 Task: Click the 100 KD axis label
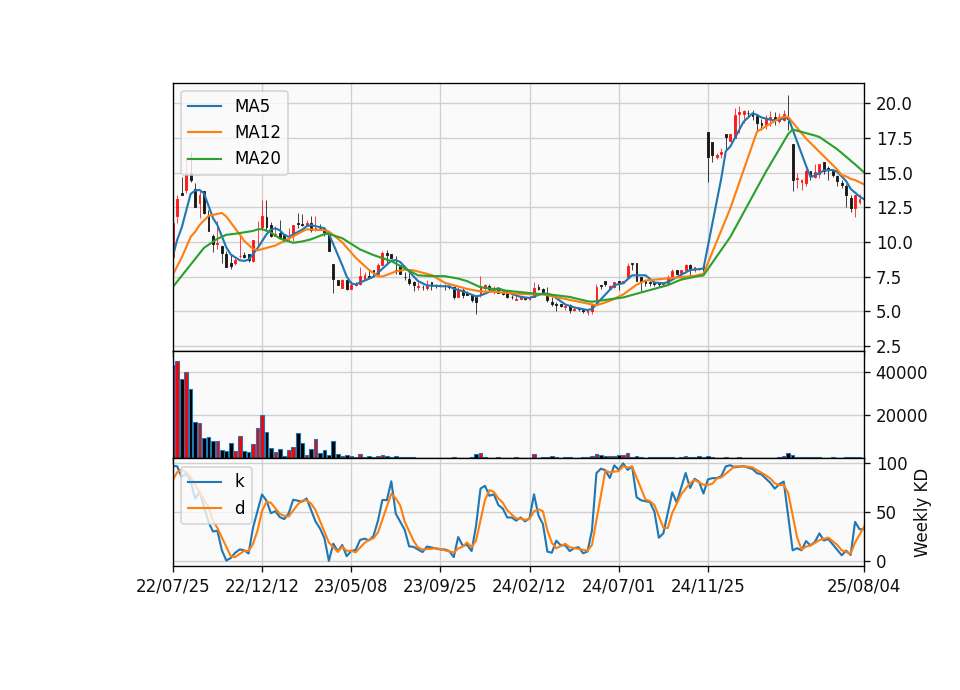coord(891,464)
